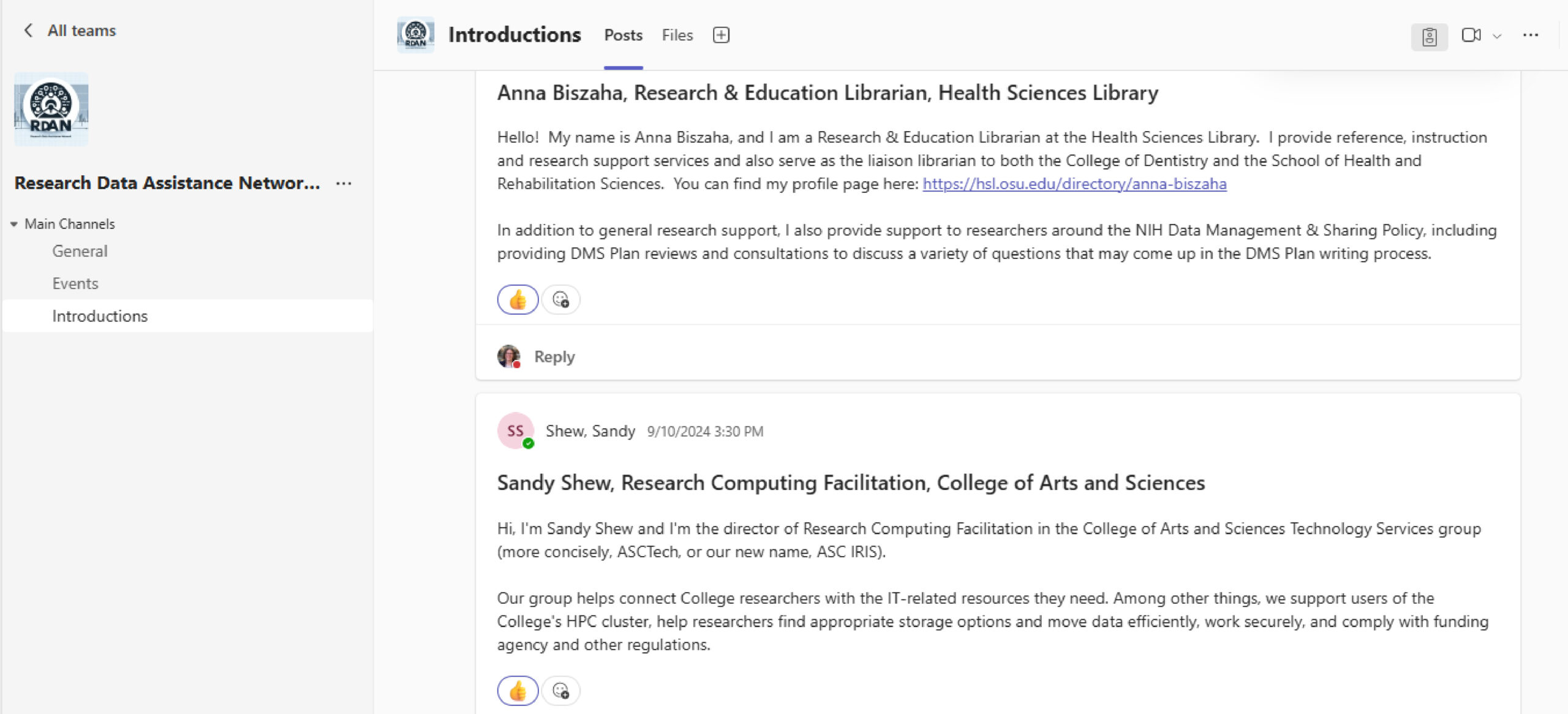Open the Files tab in Introductions
This screenshot has width=1568, height=714.
click(x=678, y=35)
